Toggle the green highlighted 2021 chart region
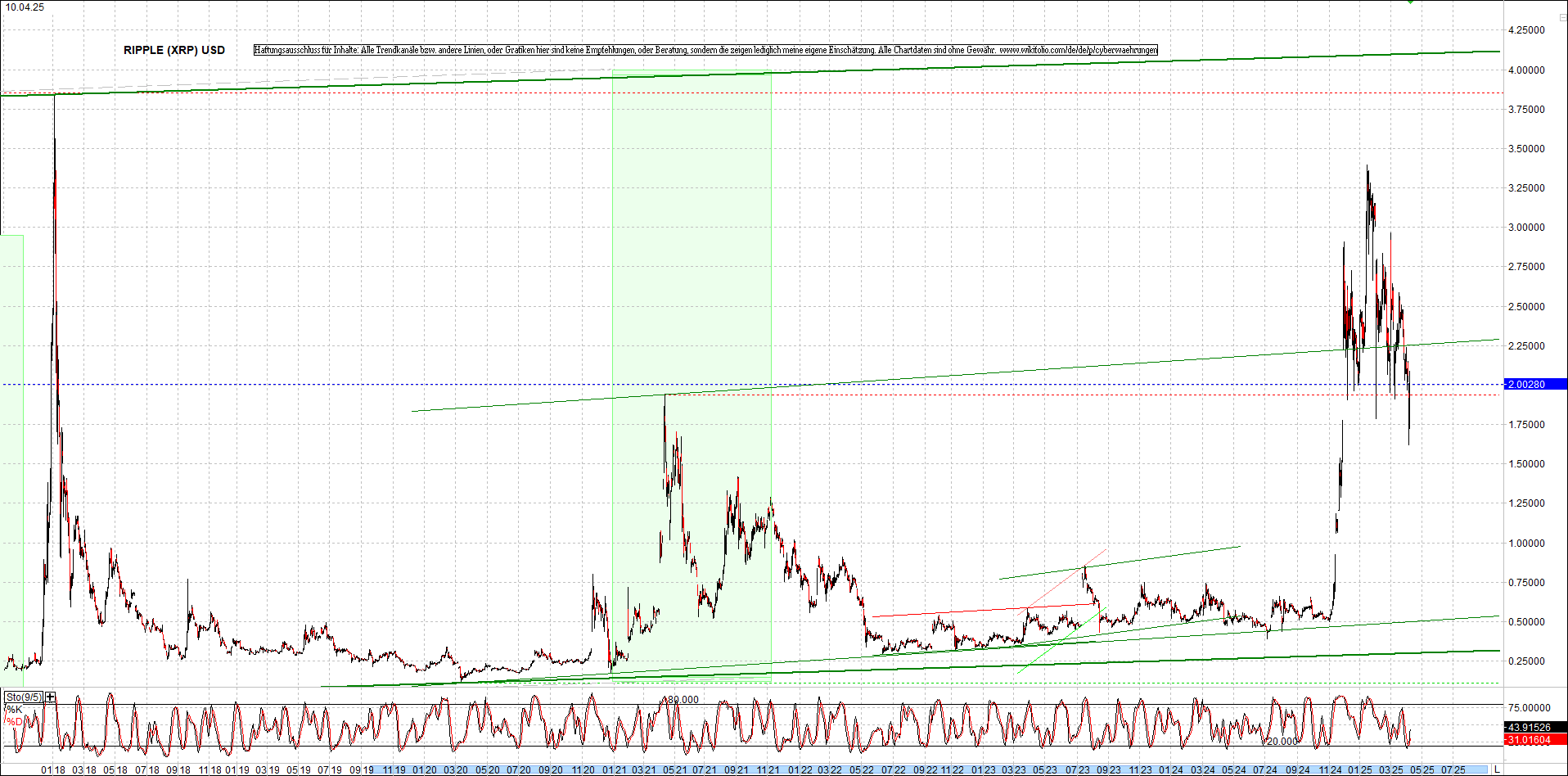This screenshot has width=1568, height=776. tap(692, 327)
